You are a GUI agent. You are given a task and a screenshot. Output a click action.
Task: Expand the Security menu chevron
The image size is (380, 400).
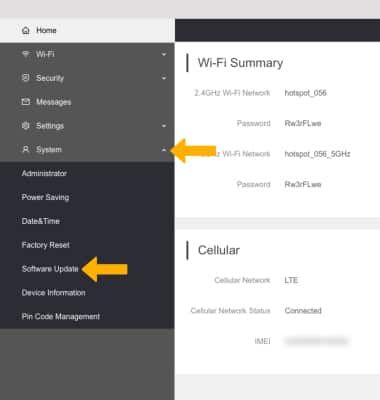coord(164,78)
